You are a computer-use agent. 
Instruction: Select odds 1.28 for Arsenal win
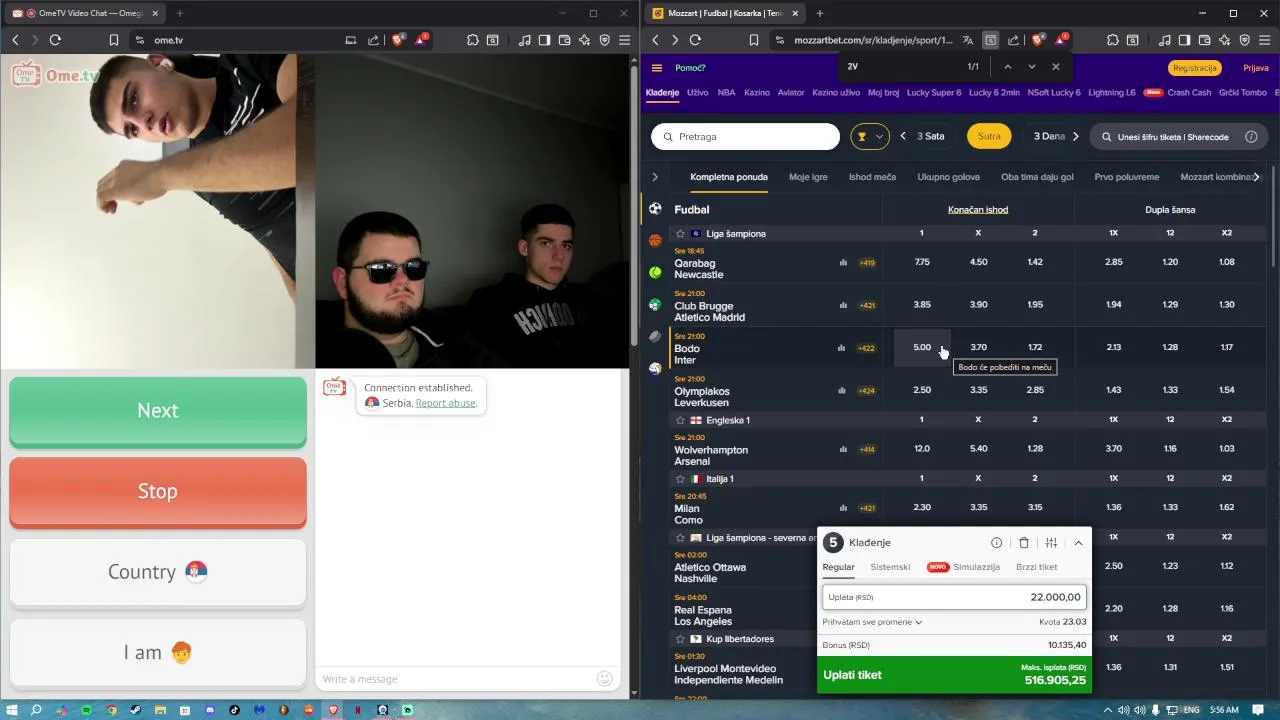click(x=1035, y=449)
